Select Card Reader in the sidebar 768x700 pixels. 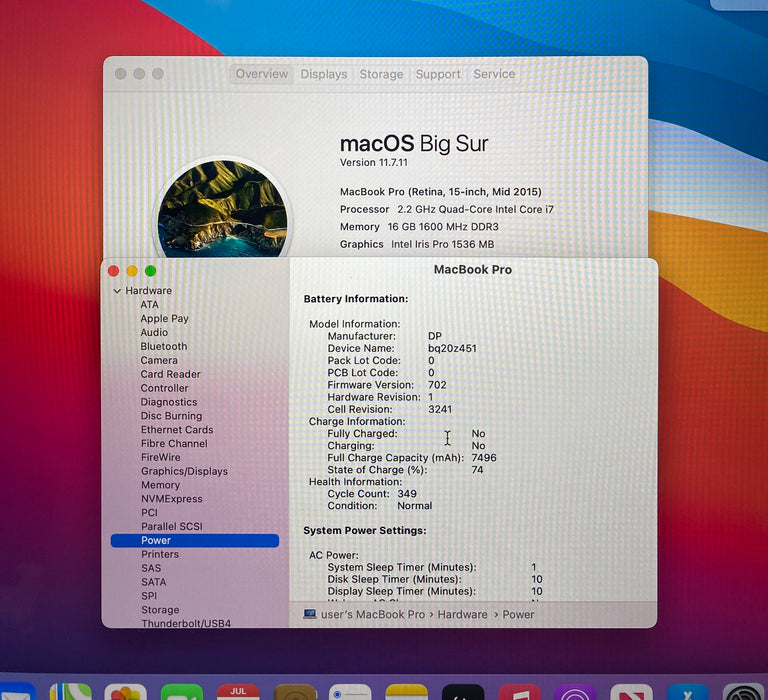[170, 374]
